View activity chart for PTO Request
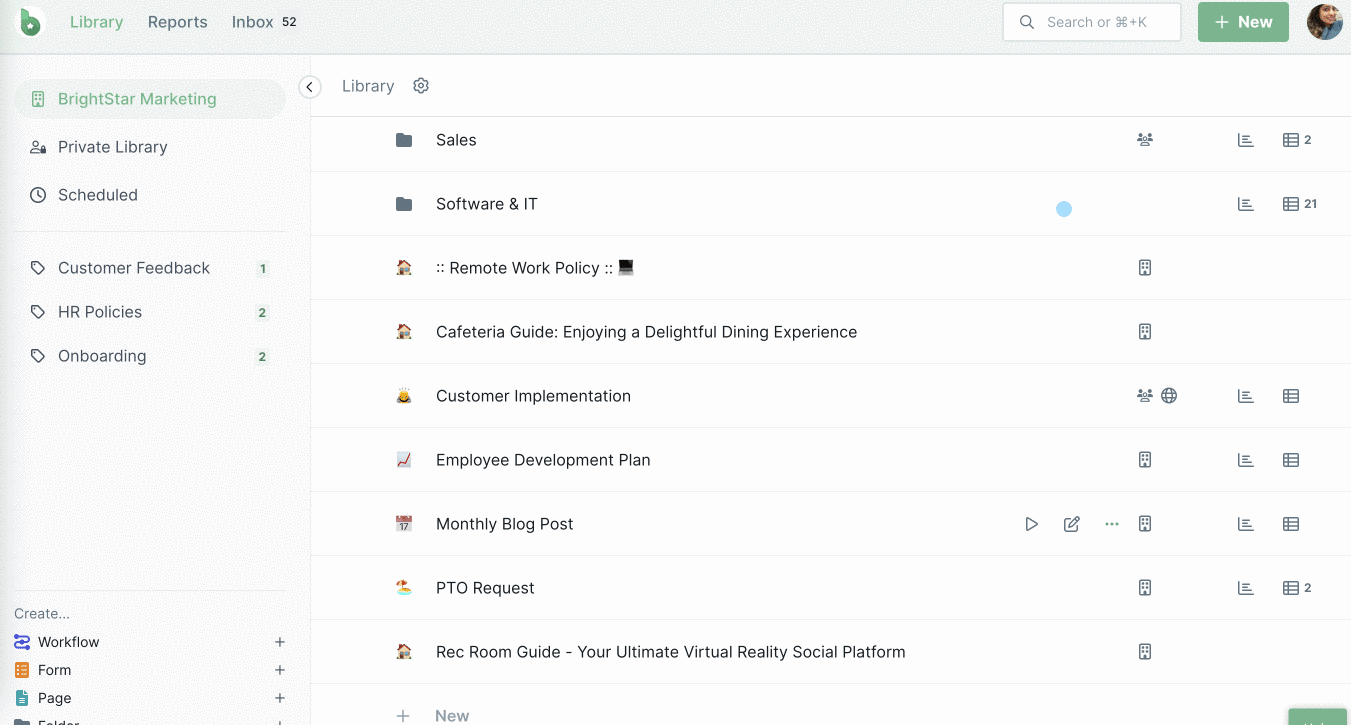The image size is (1351, 725). (x=1245, y=587)
